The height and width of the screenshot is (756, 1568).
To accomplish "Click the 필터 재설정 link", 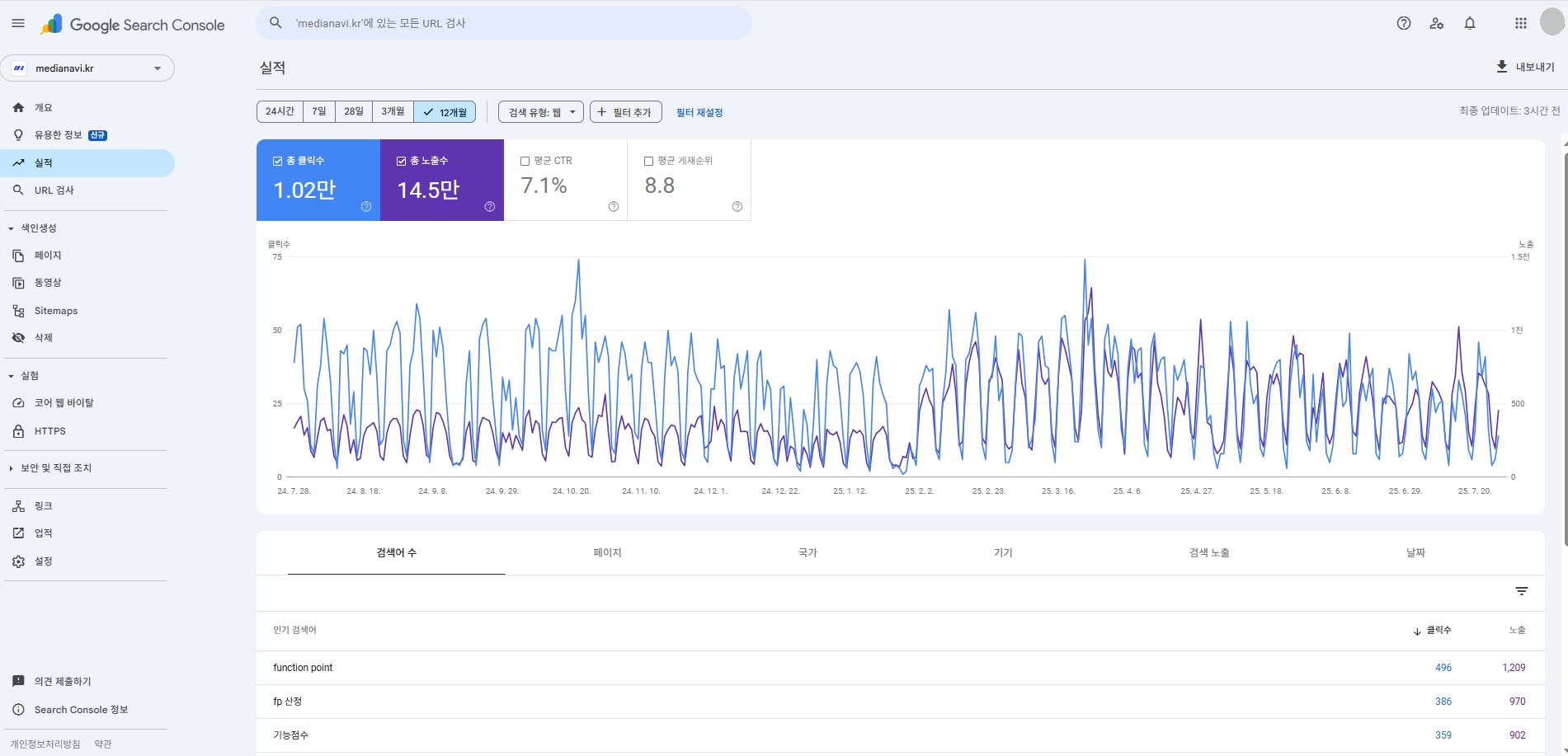I will point(699,113).
